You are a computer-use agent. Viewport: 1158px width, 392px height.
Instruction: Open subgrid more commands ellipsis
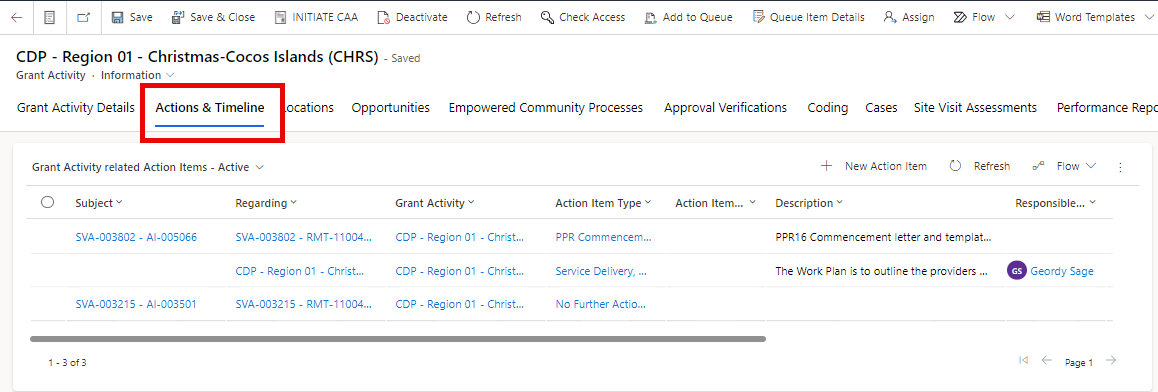1120,168
